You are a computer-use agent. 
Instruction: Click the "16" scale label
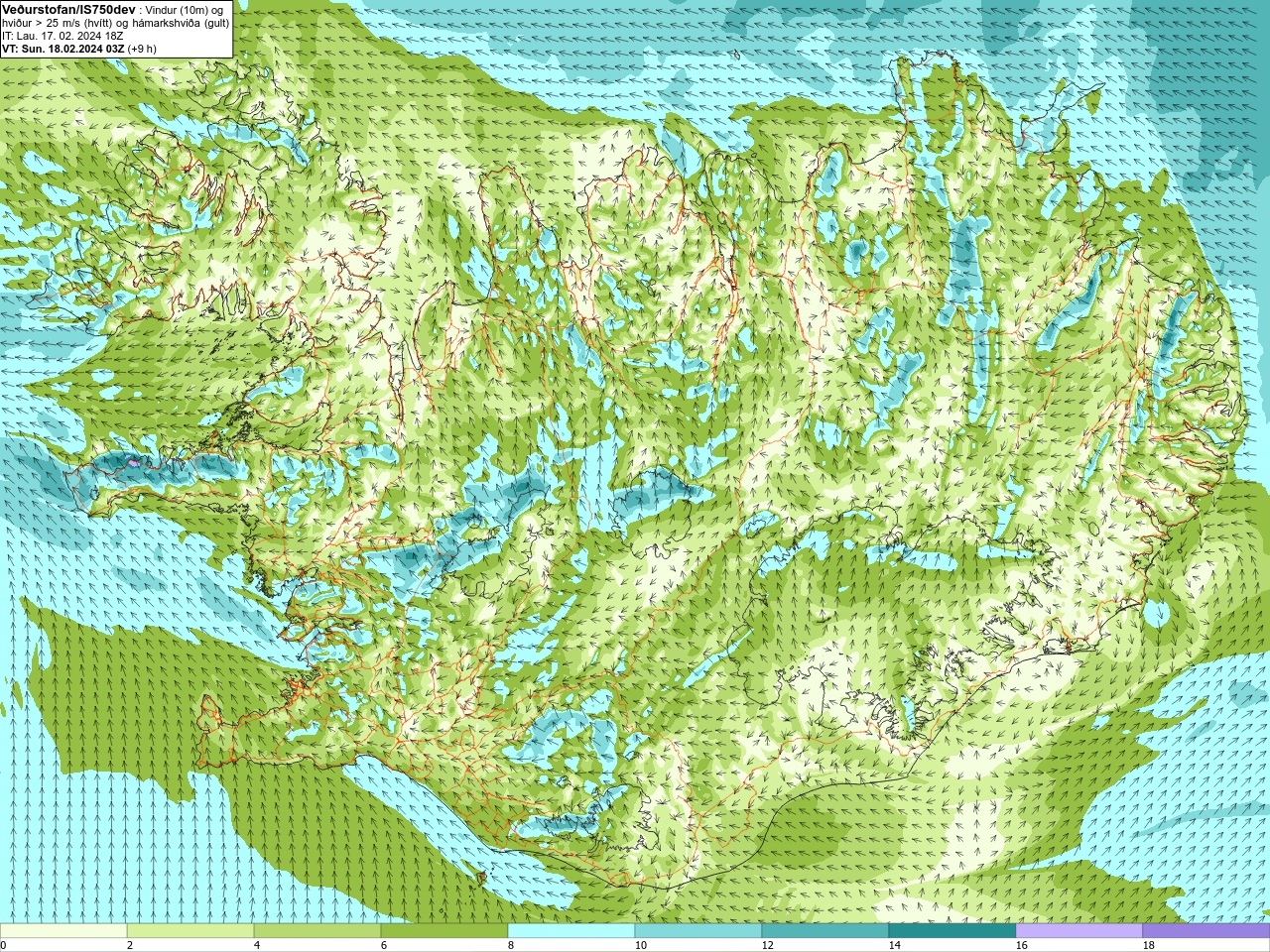1021,945
